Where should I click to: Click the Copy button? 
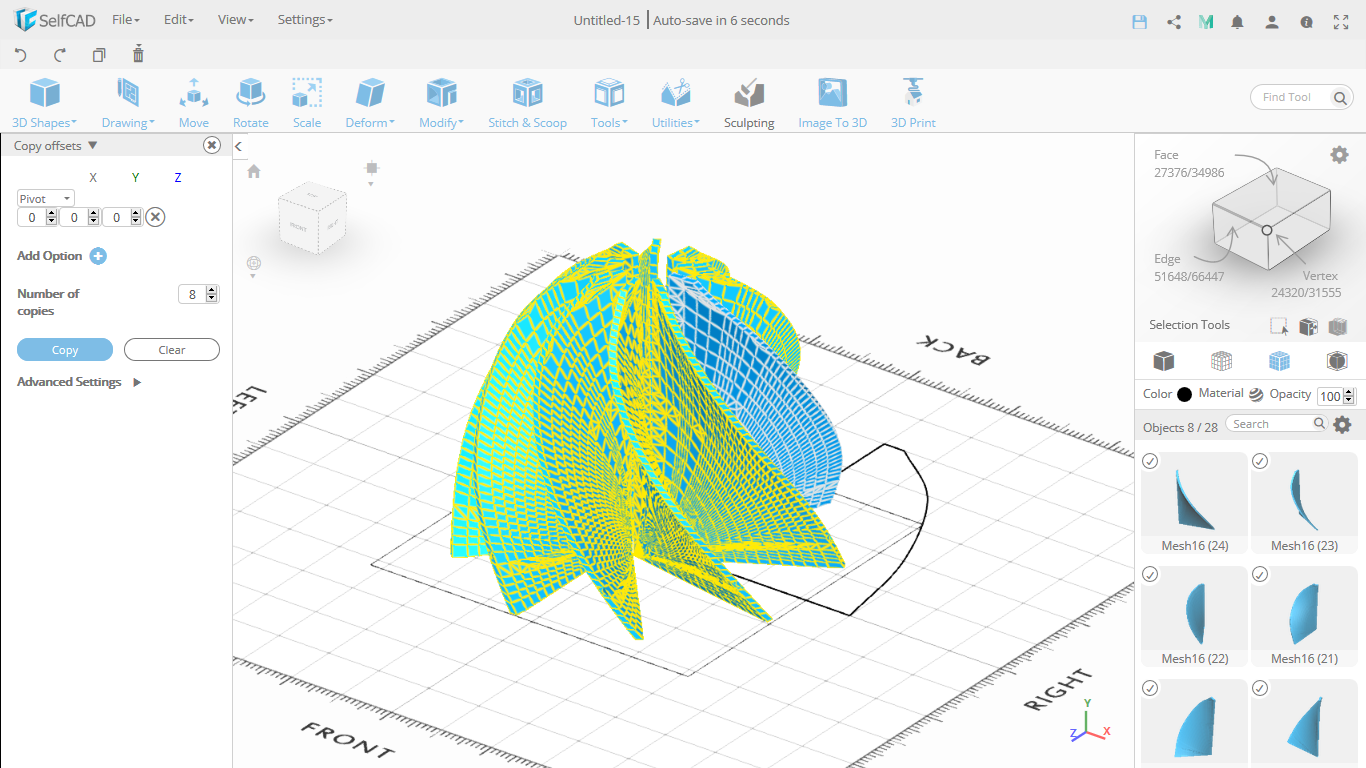(65, 350)
